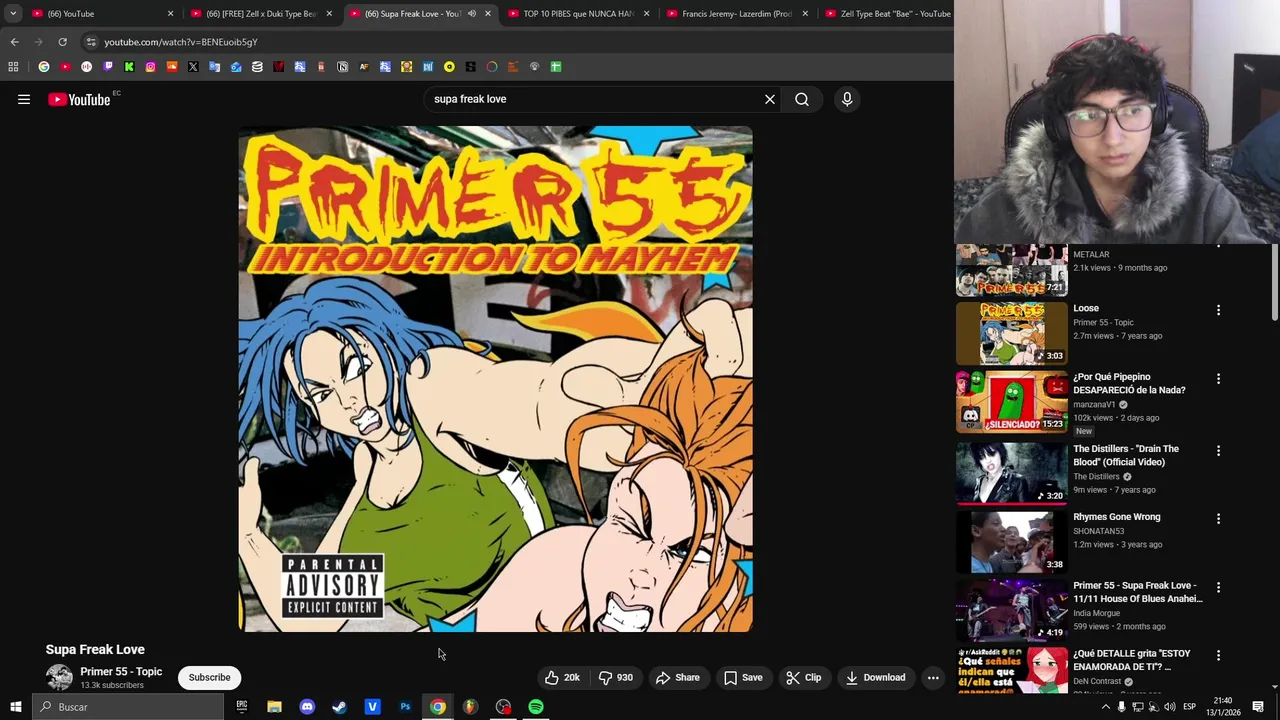Play The Distillers Drain The Blood thumbnail
The image size is (1280, 720).
(1011, 473)
